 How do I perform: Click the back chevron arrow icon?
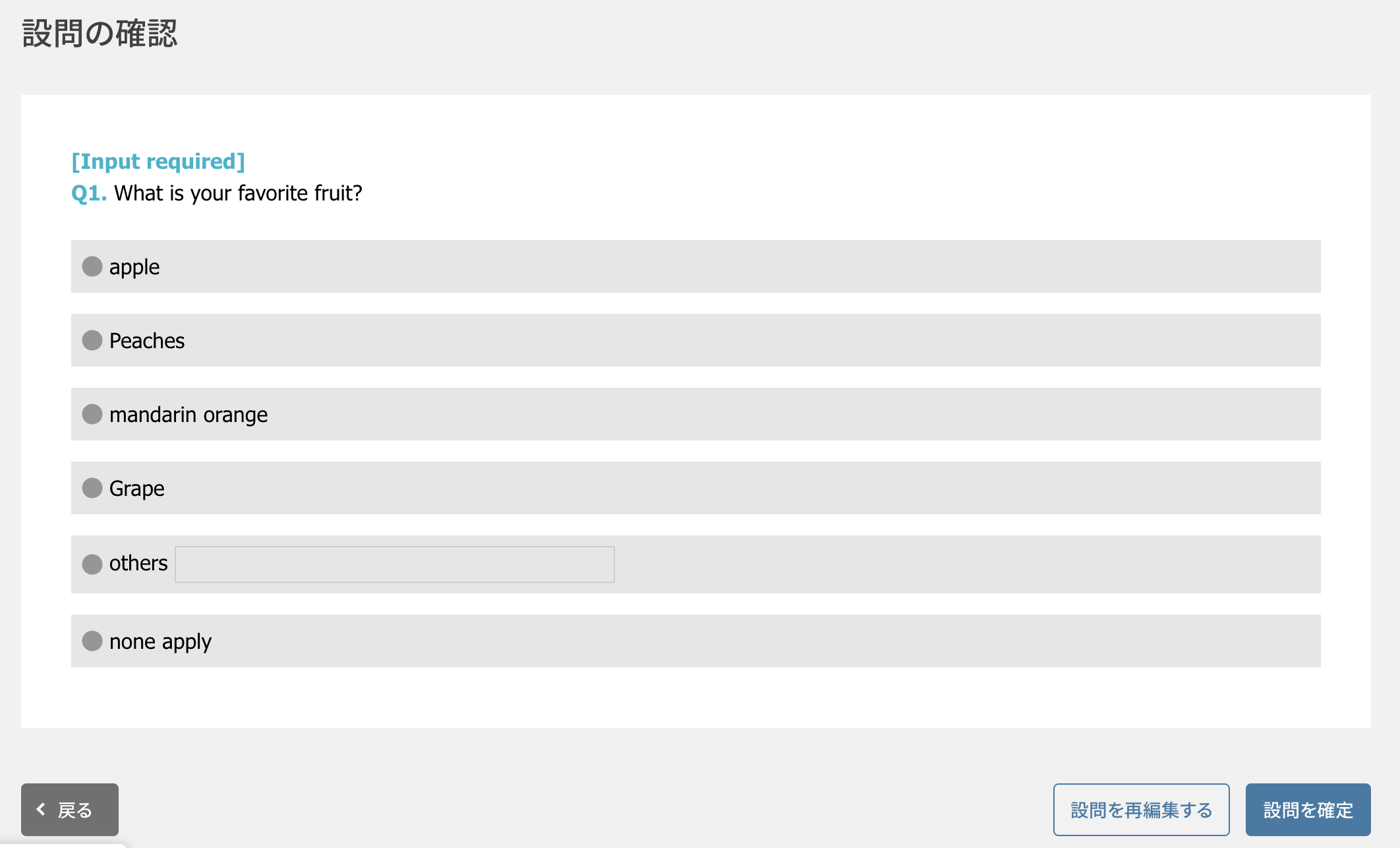click(41, 809)
